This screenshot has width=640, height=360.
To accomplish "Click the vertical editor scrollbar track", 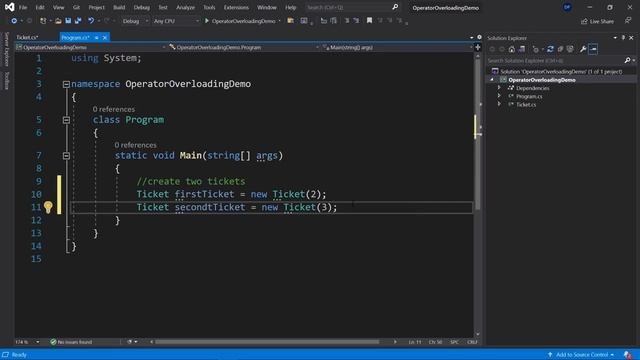I will tap(478, 195).
